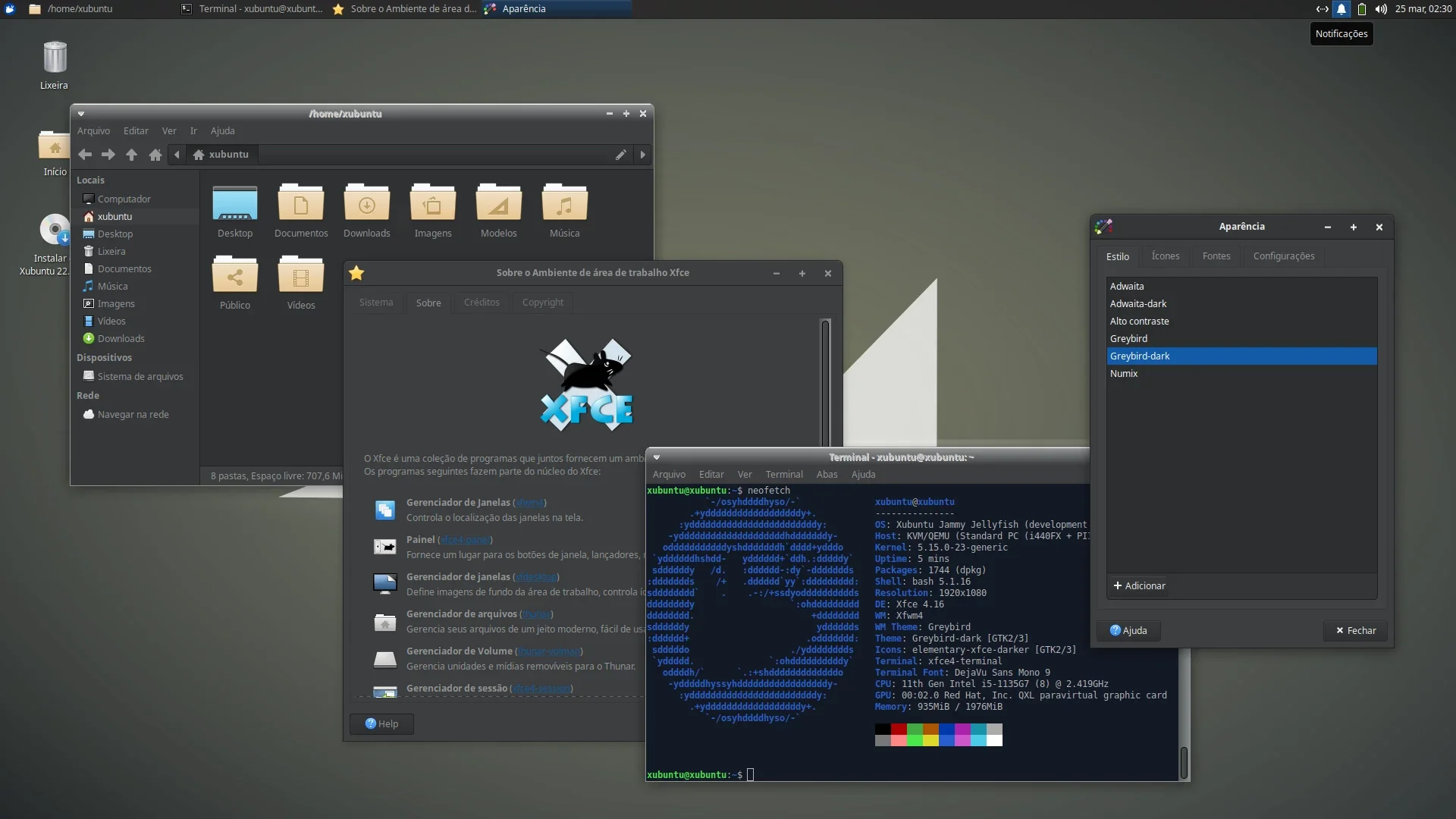The image size is (1456, 819).
Task: Switch to Terminal window in taskbar
Action: 253,9
